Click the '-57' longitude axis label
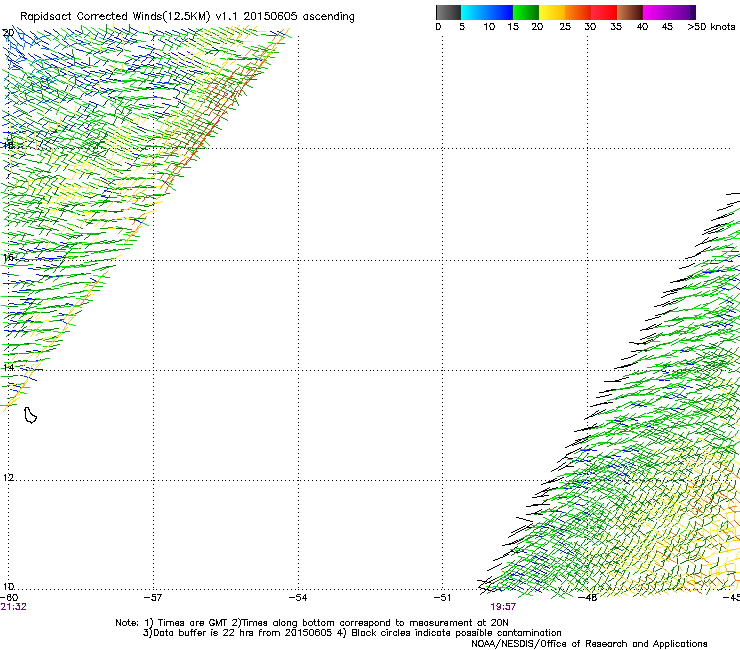The height and width of the screenshot is (650, 740). [x=153, y=597]
